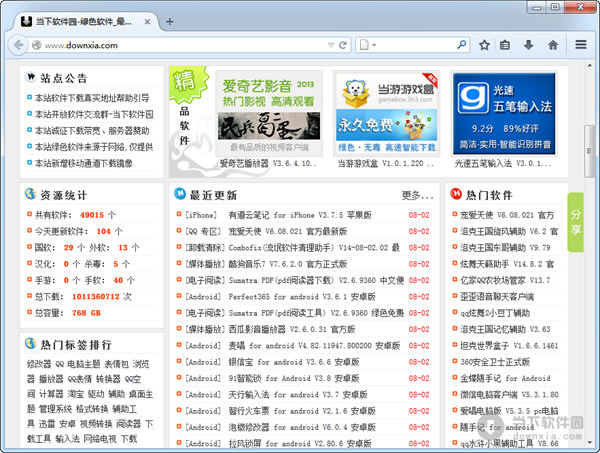
Task: Click into the browser search box
Action: (x=416, y=45)
